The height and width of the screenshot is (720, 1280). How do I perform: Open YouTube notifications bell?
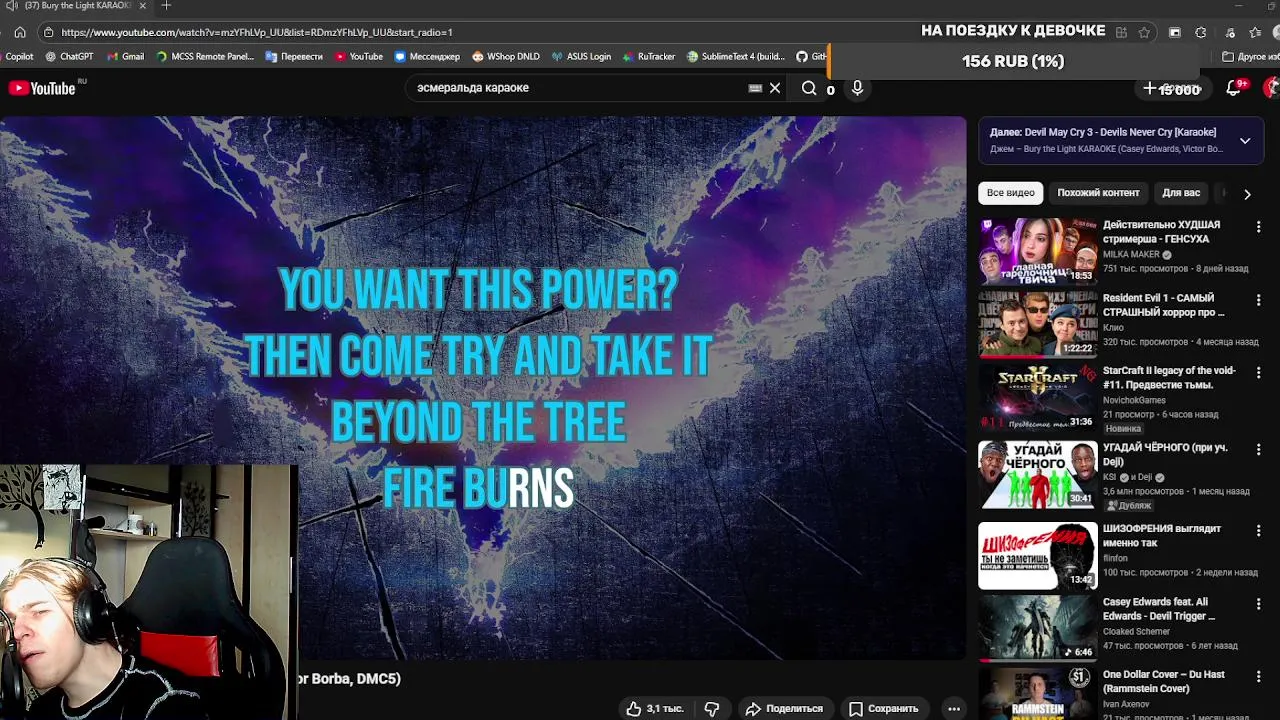1233,88
